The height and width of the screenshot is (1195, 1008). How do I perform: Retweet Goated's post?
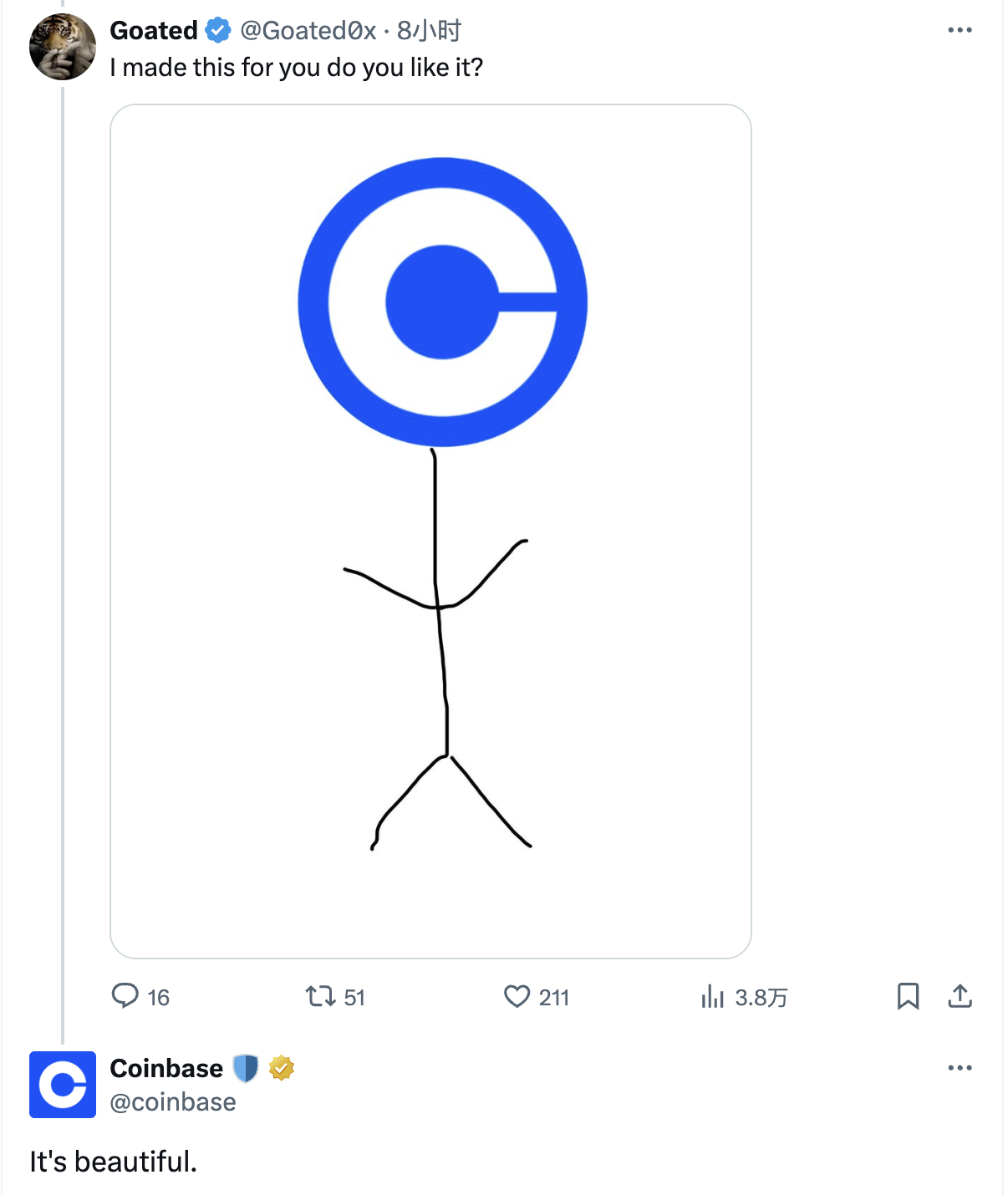320,996
